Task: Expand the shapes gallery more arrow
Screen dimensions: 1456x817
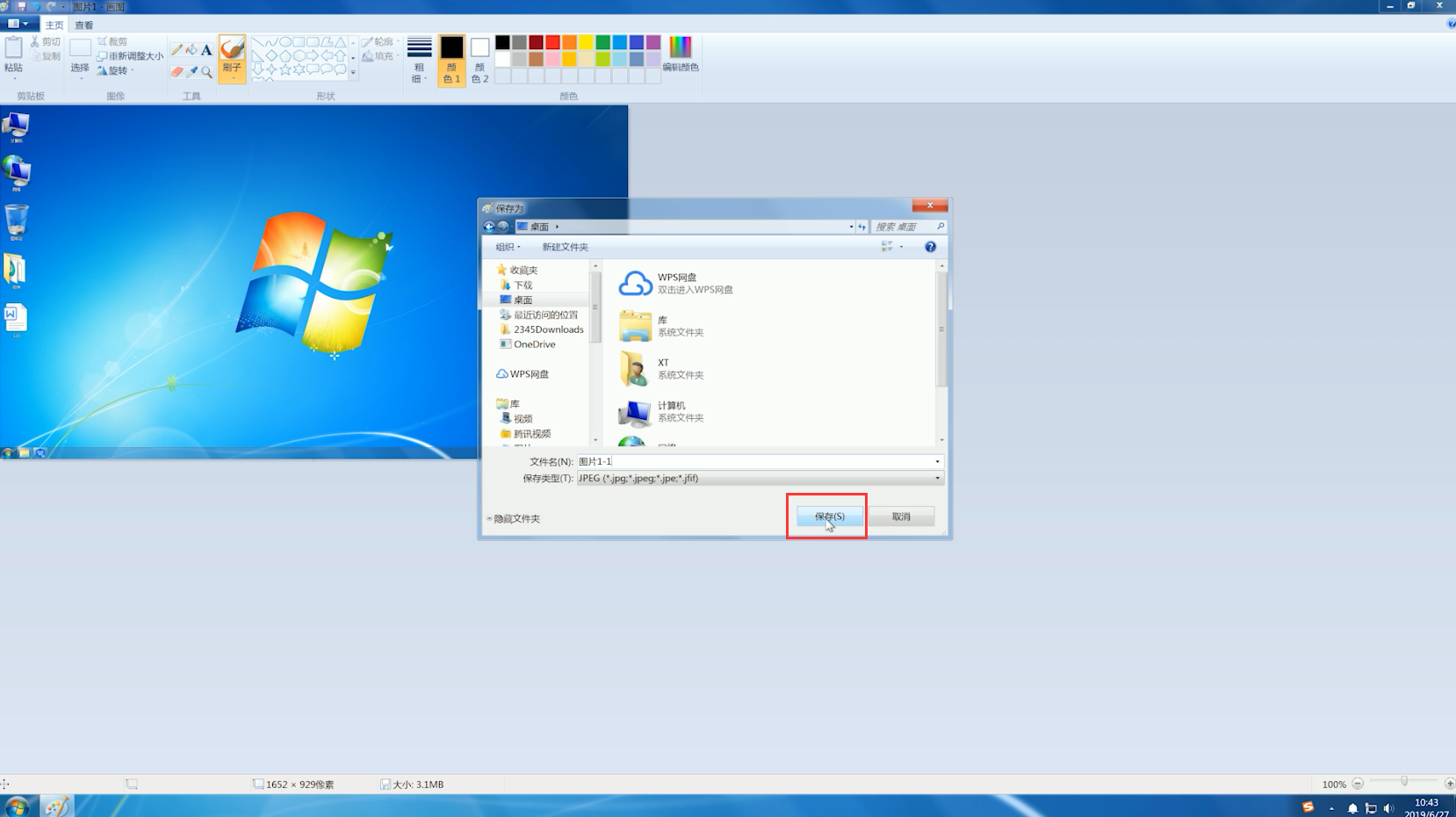Action: coord(353,74)
